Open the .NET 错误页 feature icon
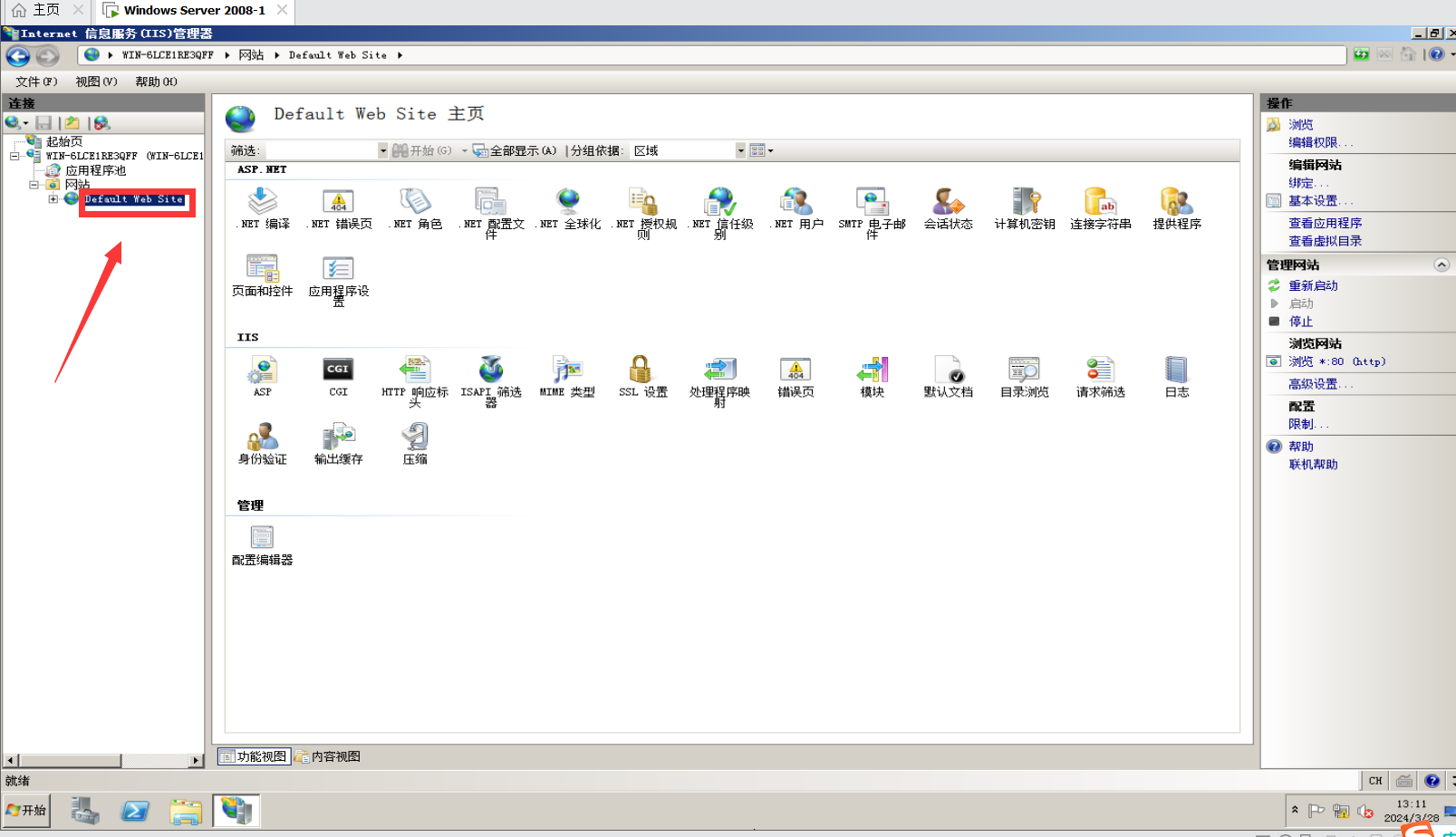This screenshot has height=837, width=1456. coord(339,207)
